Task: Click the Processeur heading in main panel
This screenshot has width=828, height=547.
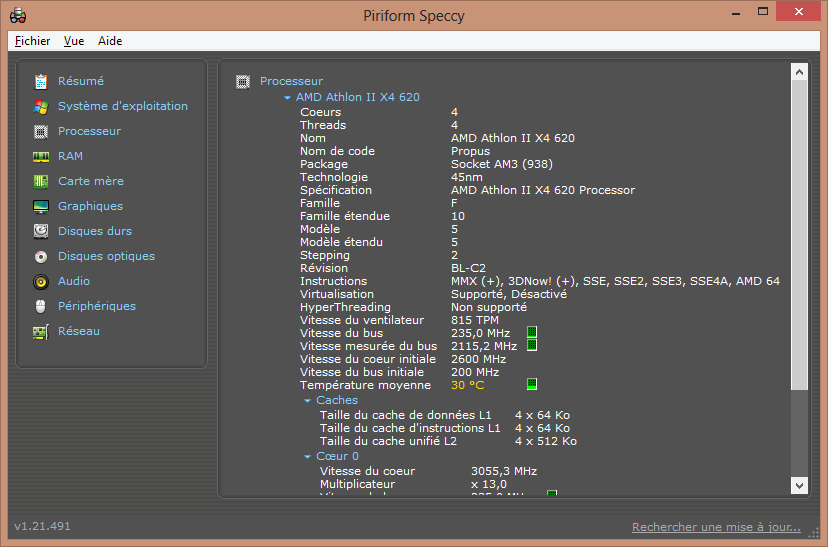Action: tap(291, 81)
